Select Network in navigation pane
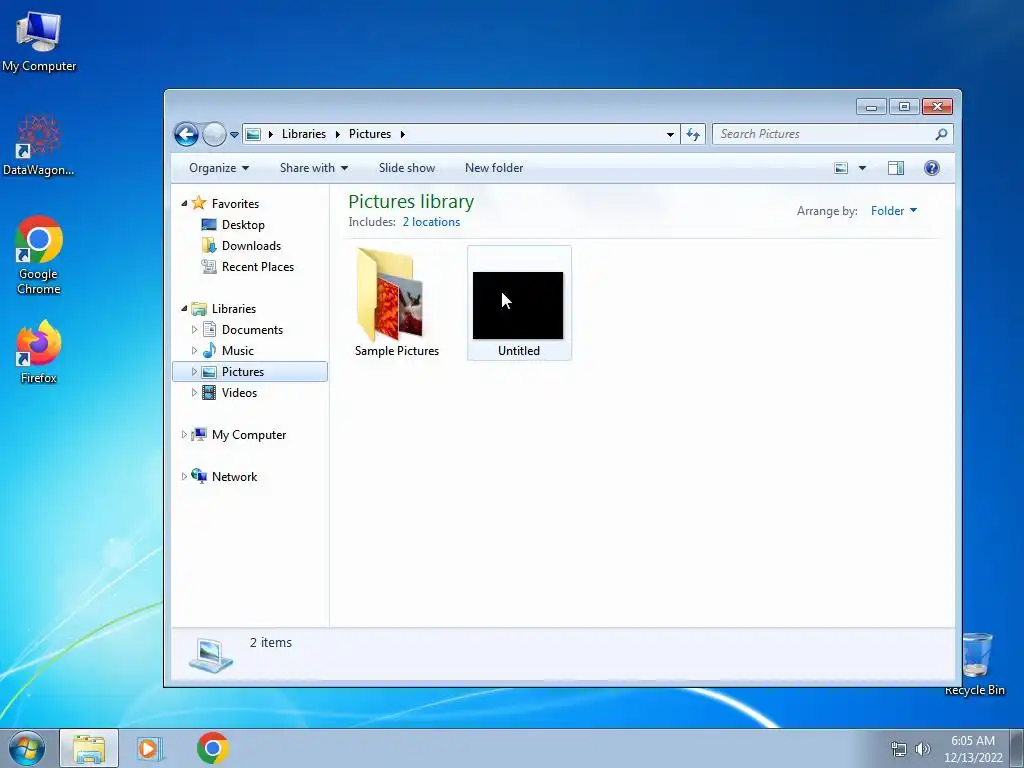The image size is (1024, 768). click(234, 477)
